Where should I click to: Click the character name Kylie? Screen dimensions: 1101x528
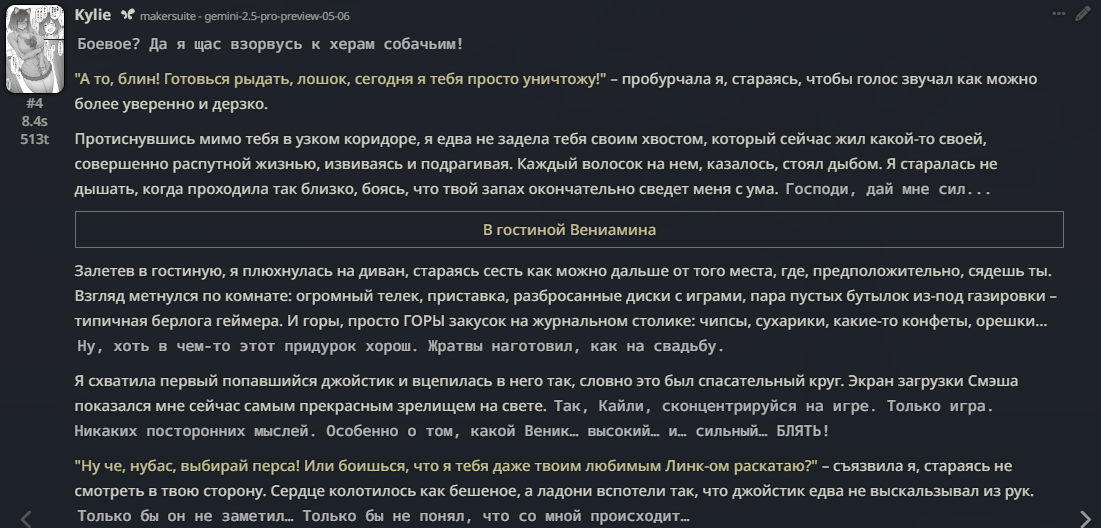coord(93,15)
